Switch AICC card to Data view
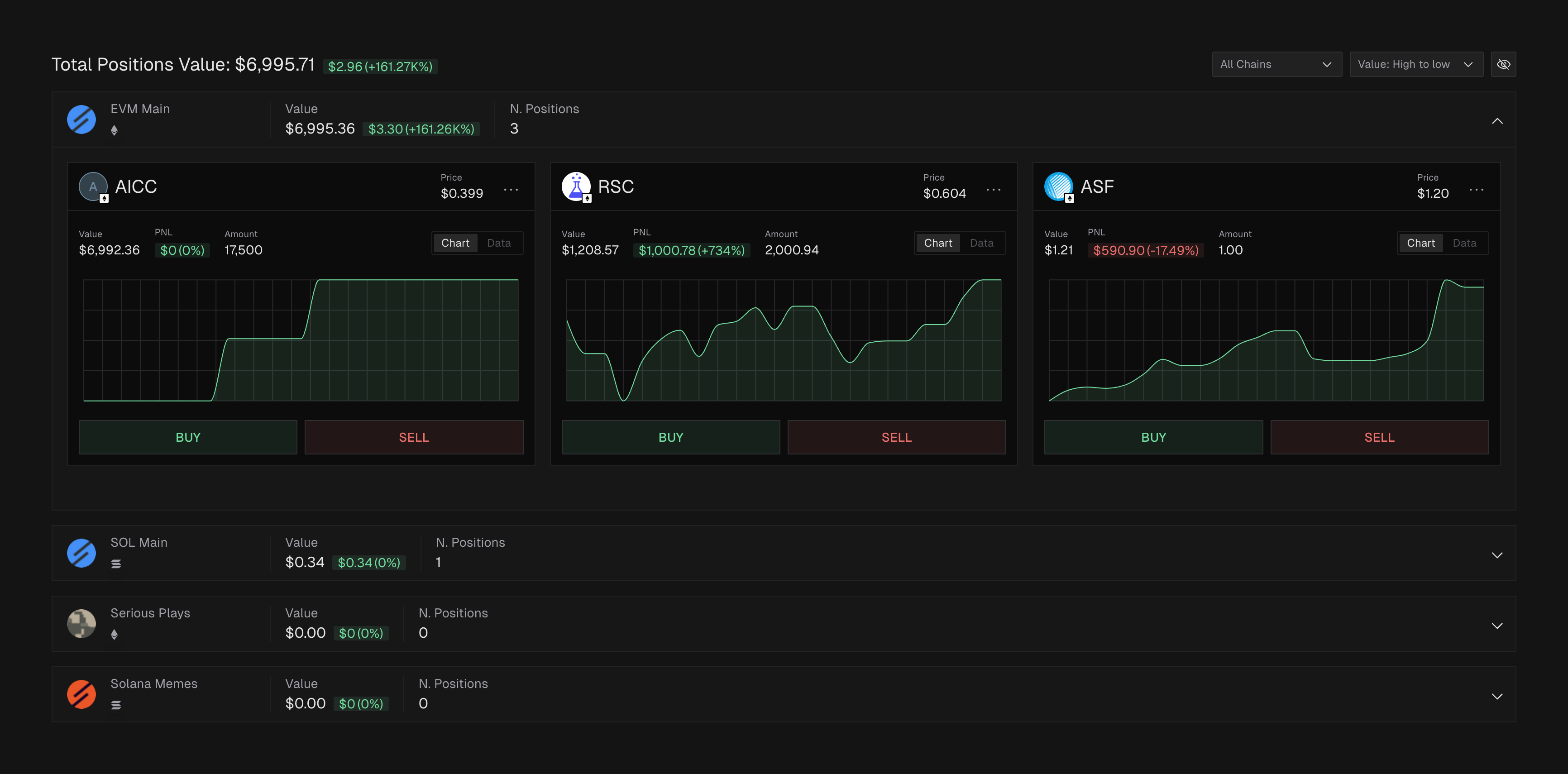The width and height of the screenshot is (1568, 774). tap(498, 244)
